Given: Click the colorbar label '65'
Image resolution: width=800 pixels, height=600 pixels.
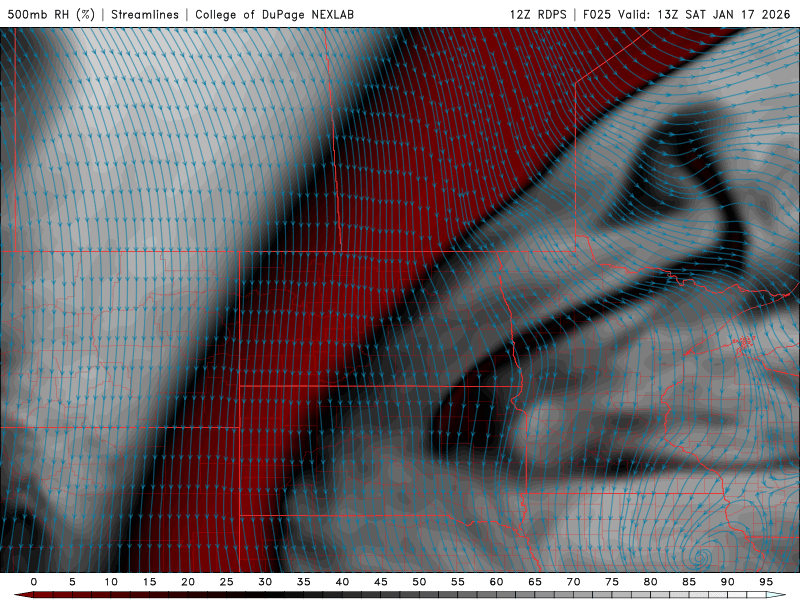Looking at the screenshot, I should pyautogui.click(x=535, y=582).
